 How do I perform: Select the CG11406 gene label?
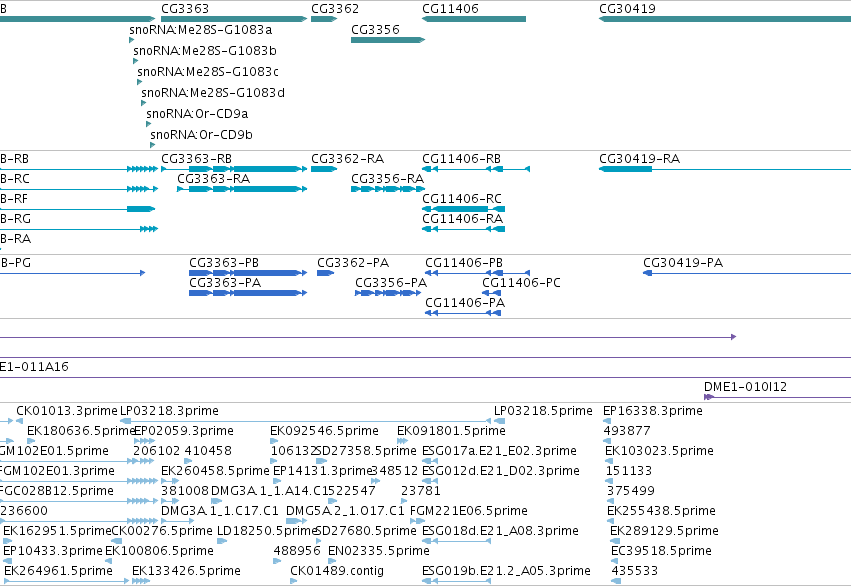(450, 9)
